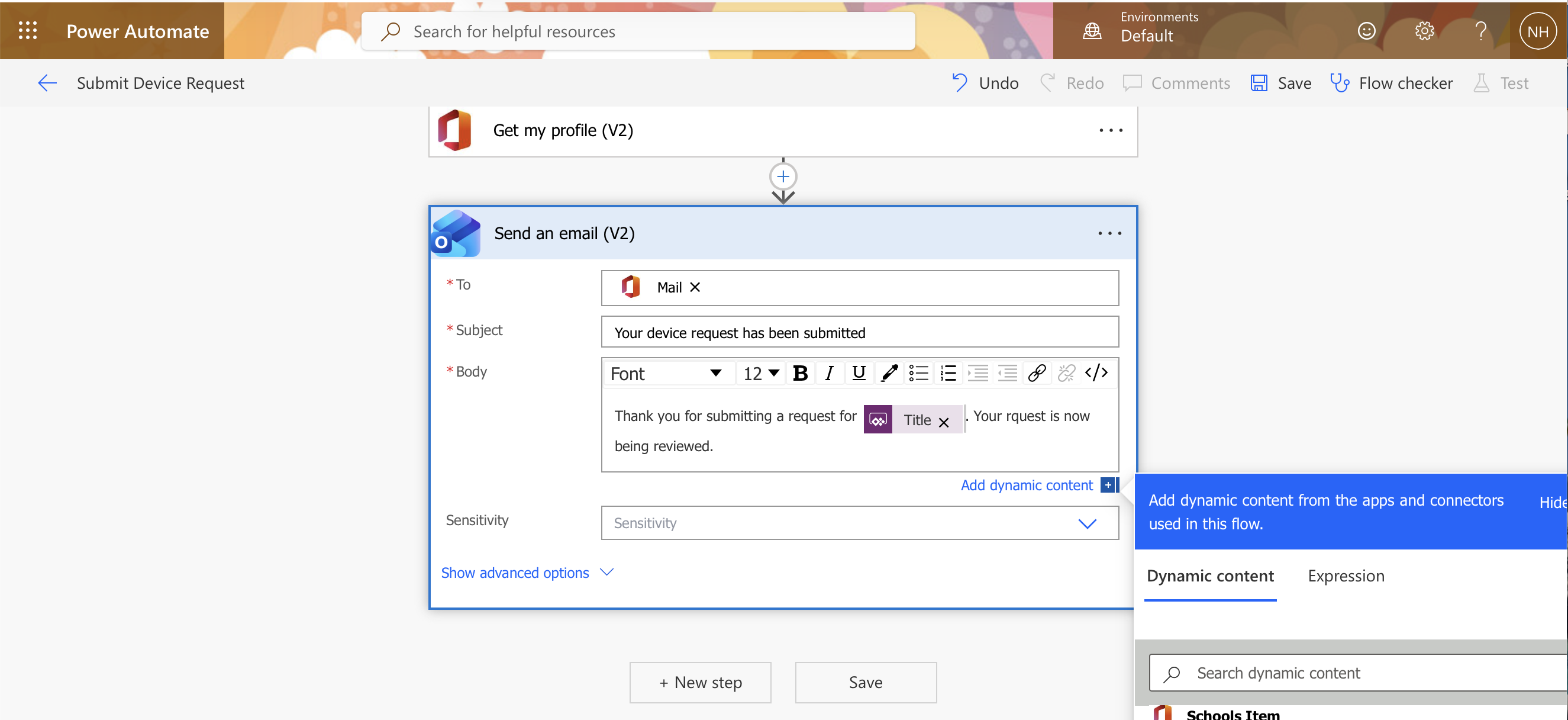Image resolution: width=1568 pixels, height=720 pixels.
Task: Insert a hyperlink in Body
Action: pyautogui.click(x=1037, y=373)
